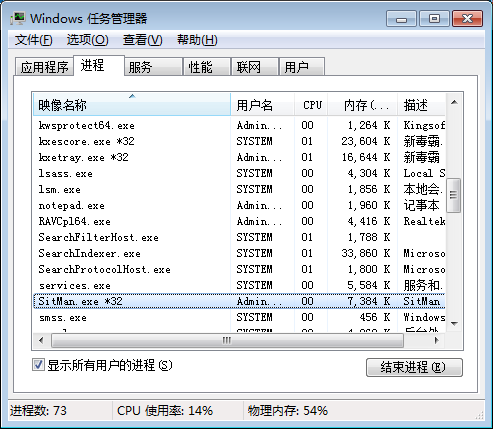Click the vertical scrollbar thumb
This screenshot has width=493, height=429.
click(x=453, y=195)
